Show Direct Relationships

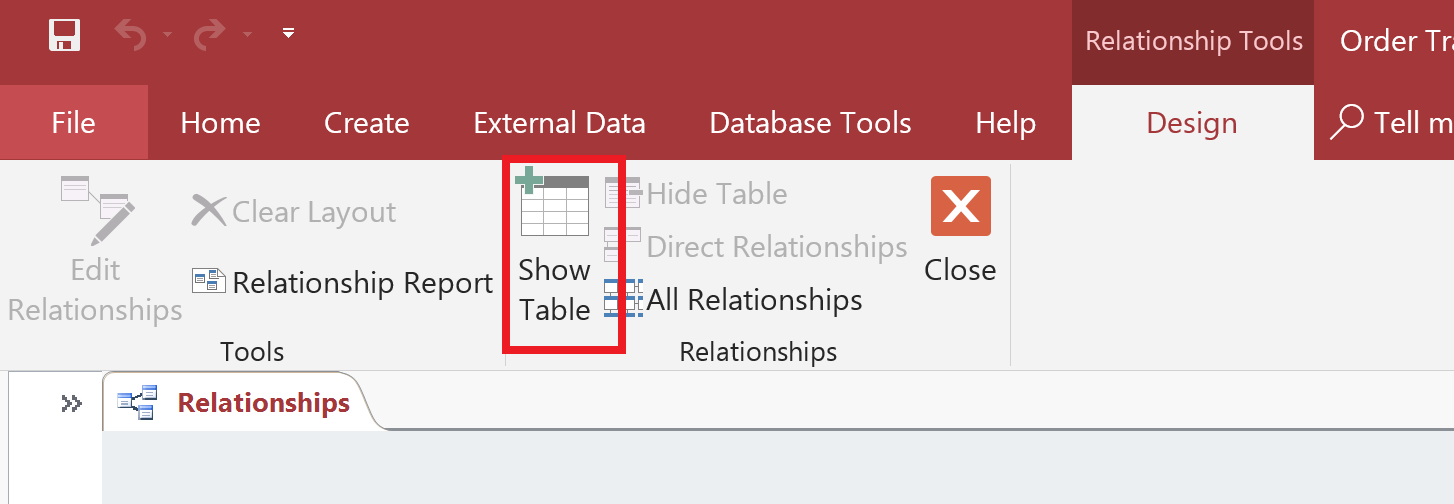pyautogui.click(x=756, y=246)
